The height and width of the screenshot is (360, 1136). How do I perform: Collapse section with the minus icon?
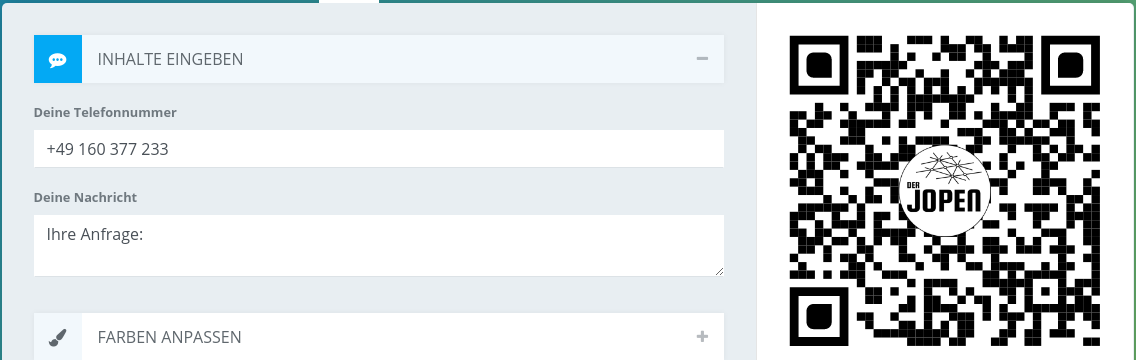click(x=701, y=59)
